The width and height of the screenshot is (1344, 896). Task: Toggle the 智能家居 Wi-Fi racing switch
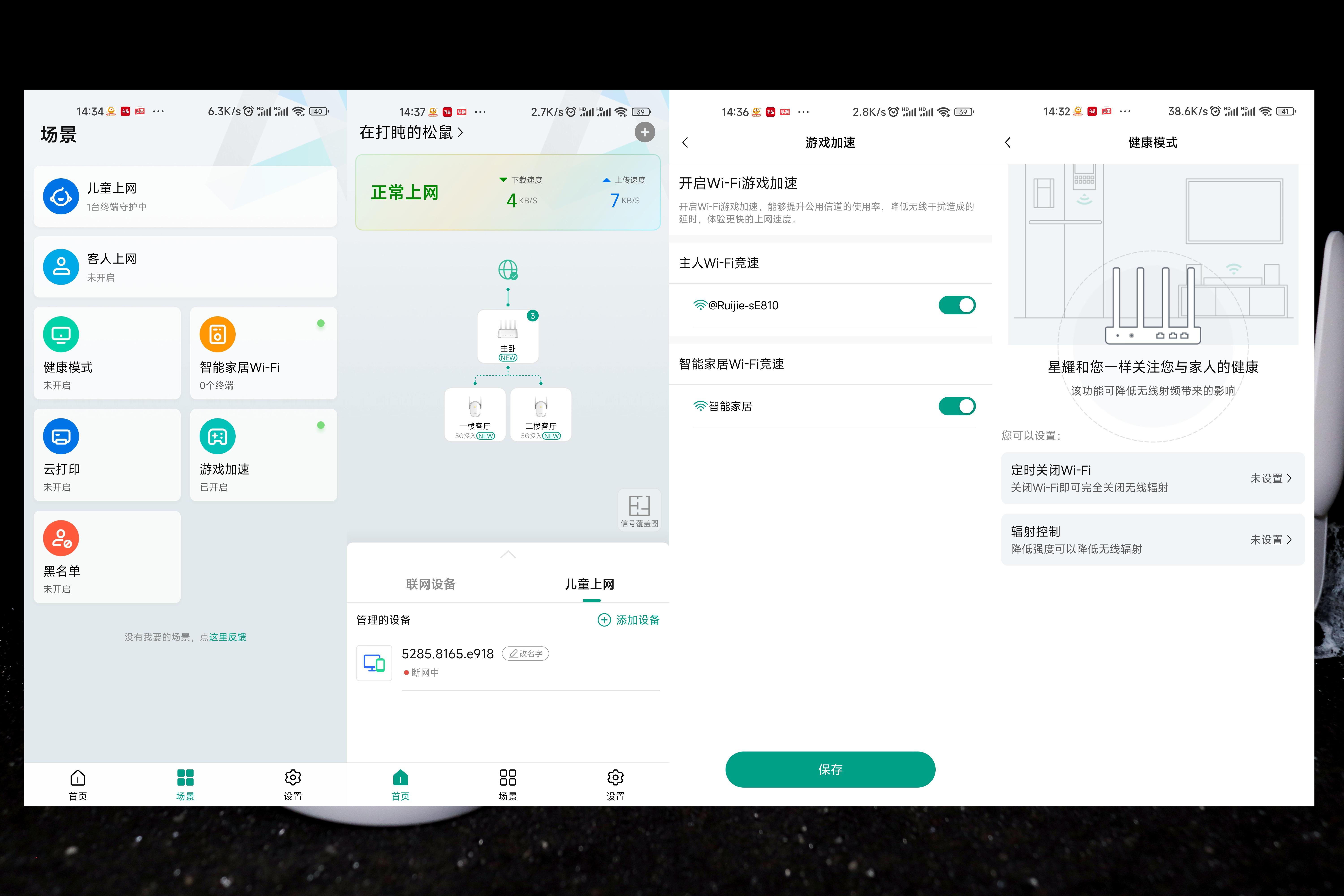[x=957, y=406]
